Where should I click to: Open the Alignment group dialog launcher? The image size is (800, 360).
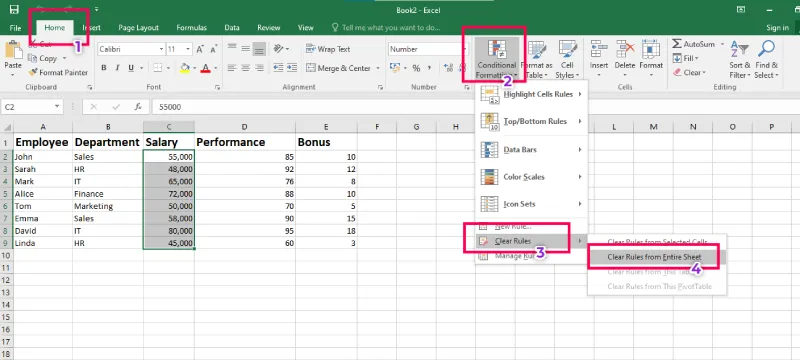point(380,88)
